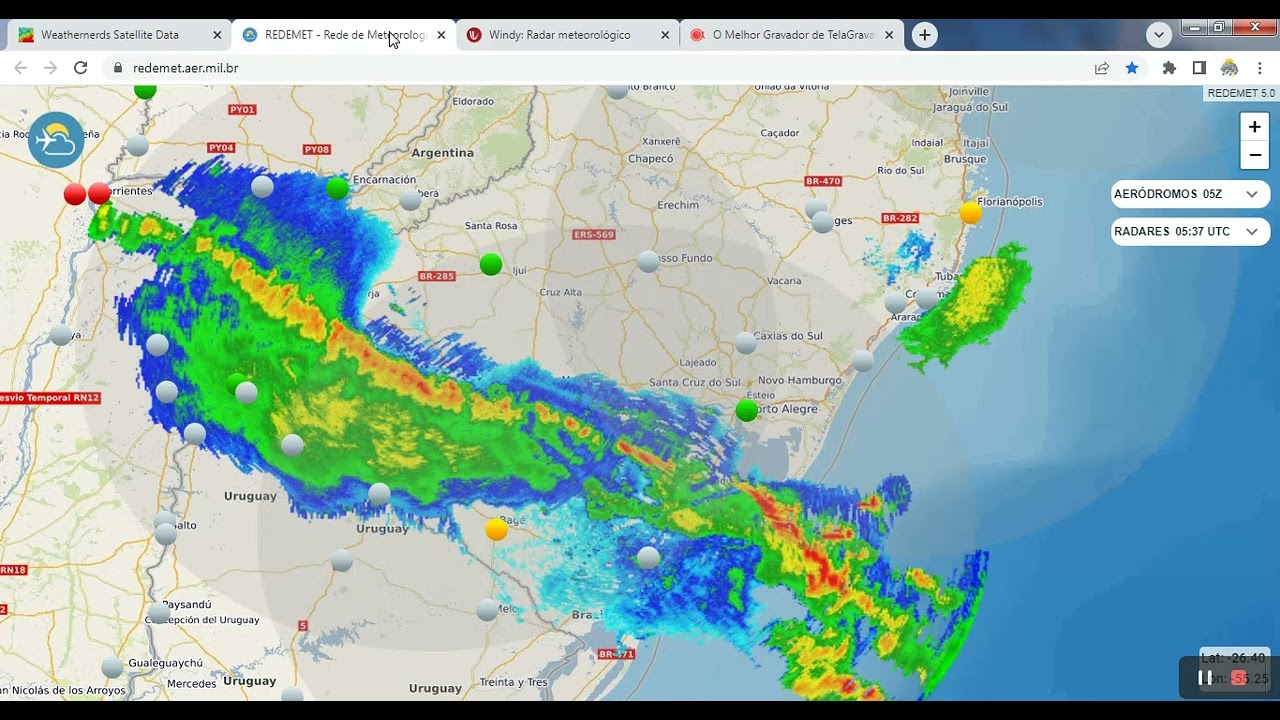Open the browser extensions puzzle icon
Image resolution: width=1280 pixels, height=720 pixels.
pyautogui.click(x=1169, y=68)
